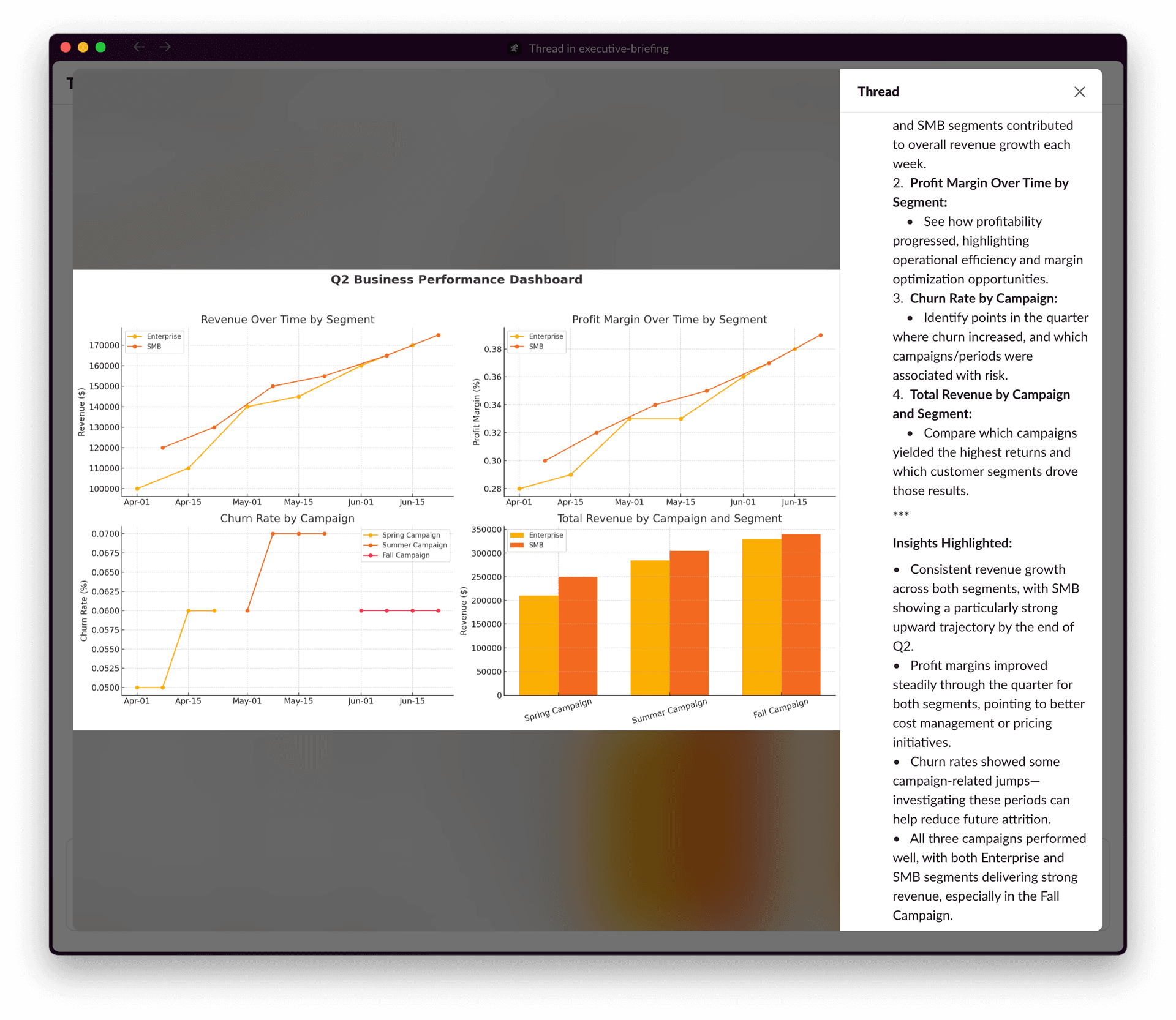Viewport: 1176px width, 1020px height.
Task: Click the SMB bar for Fall Campaign
Action: [x=801, y=615]
